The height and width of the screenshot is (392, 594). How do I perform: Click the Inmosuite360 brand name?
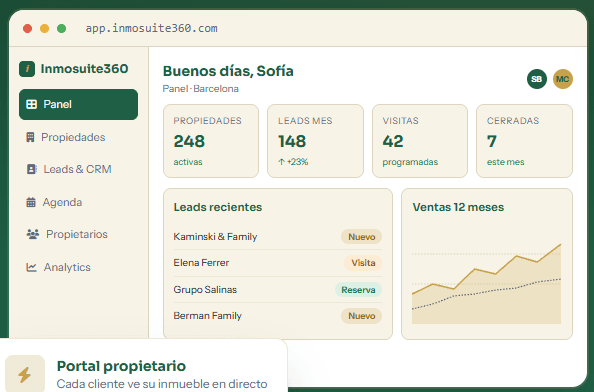tap(84, 69)
